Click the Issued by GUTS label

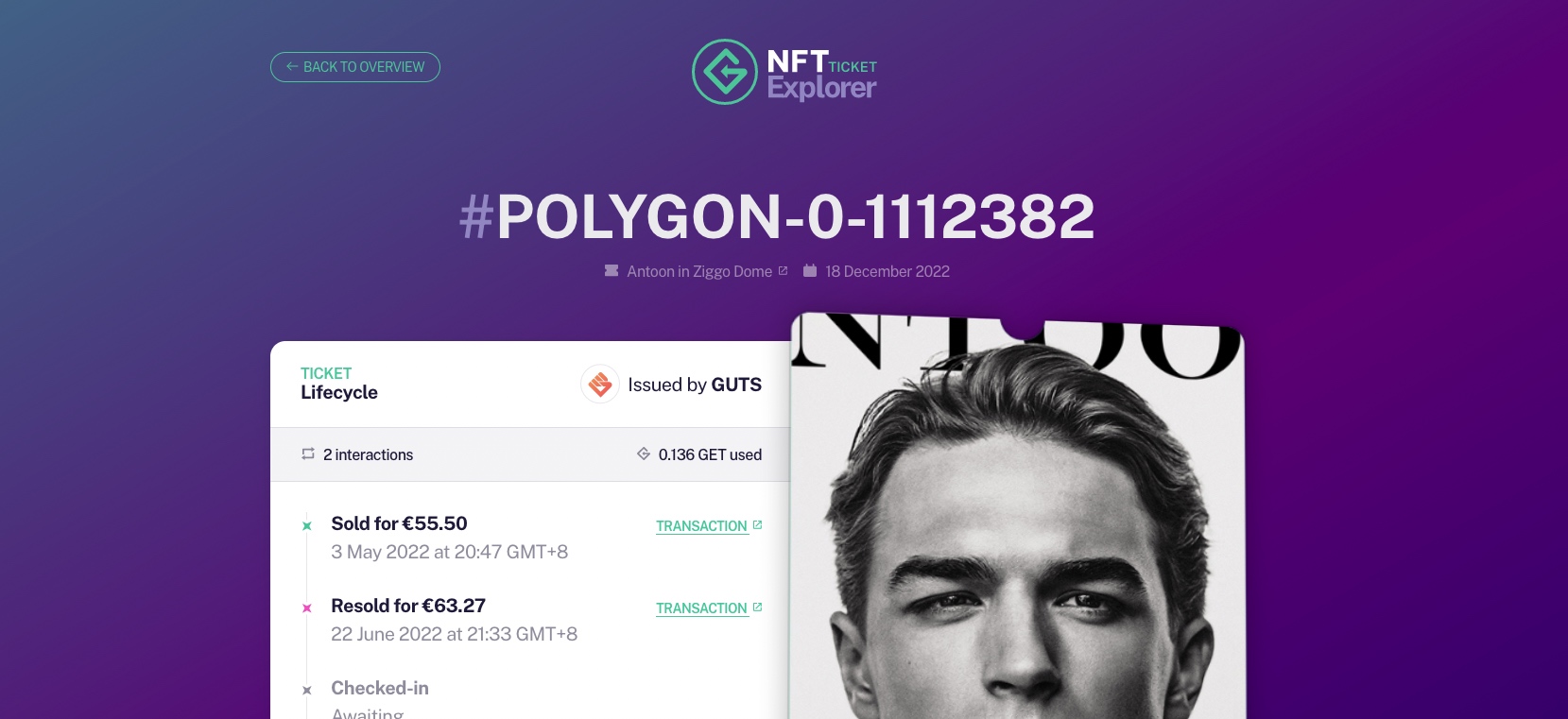click(695, 385)
